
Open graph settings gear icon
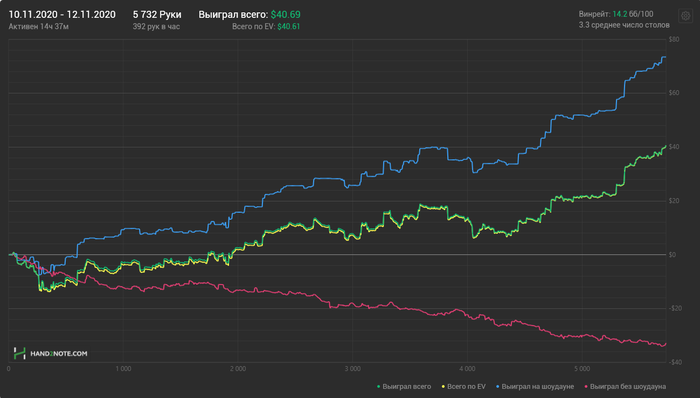685,16
